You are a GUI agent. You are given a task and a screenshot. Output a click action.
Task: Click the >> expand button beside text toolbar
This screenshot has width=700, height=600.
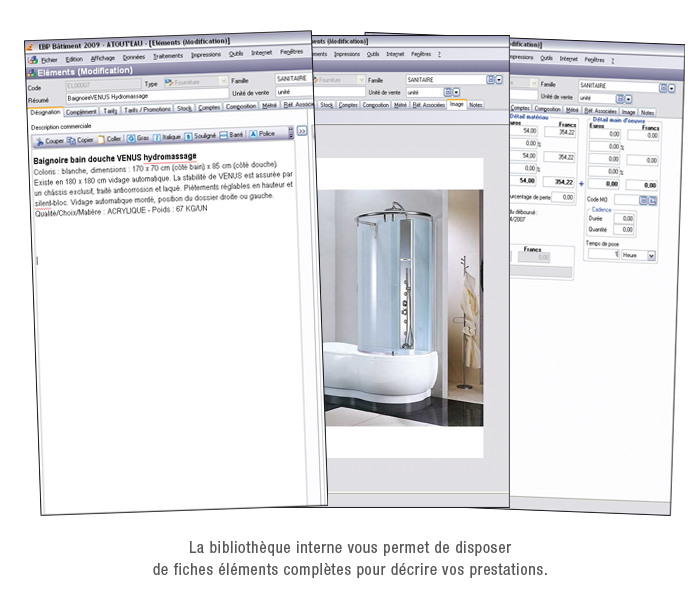302,130
